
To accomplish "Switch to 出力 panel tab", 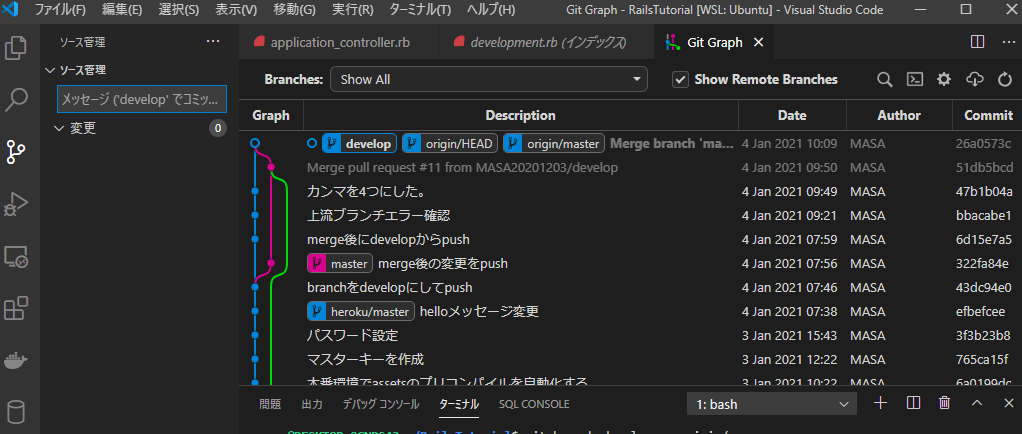I will coord(312,404).
